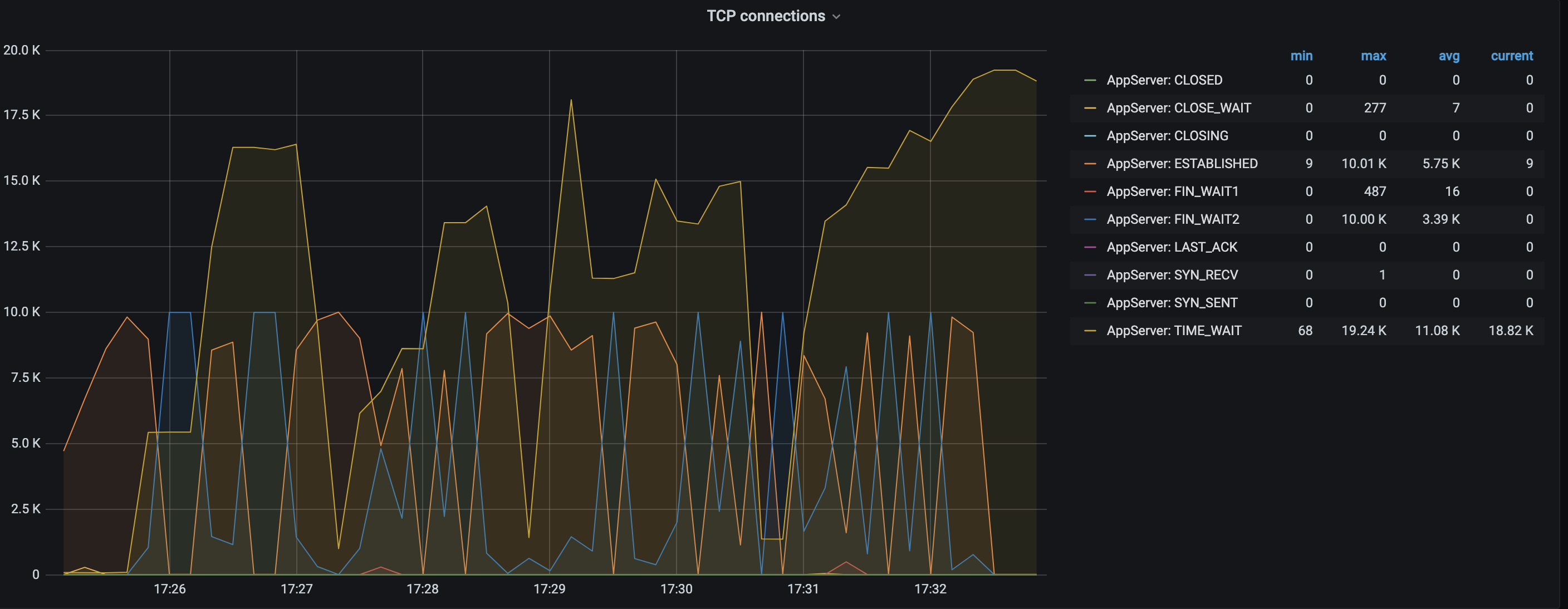The height and width of the screenshot is (609, 1568).
Task: Click the ESTABLISHED series color icon
Action: pos(1090,164)
